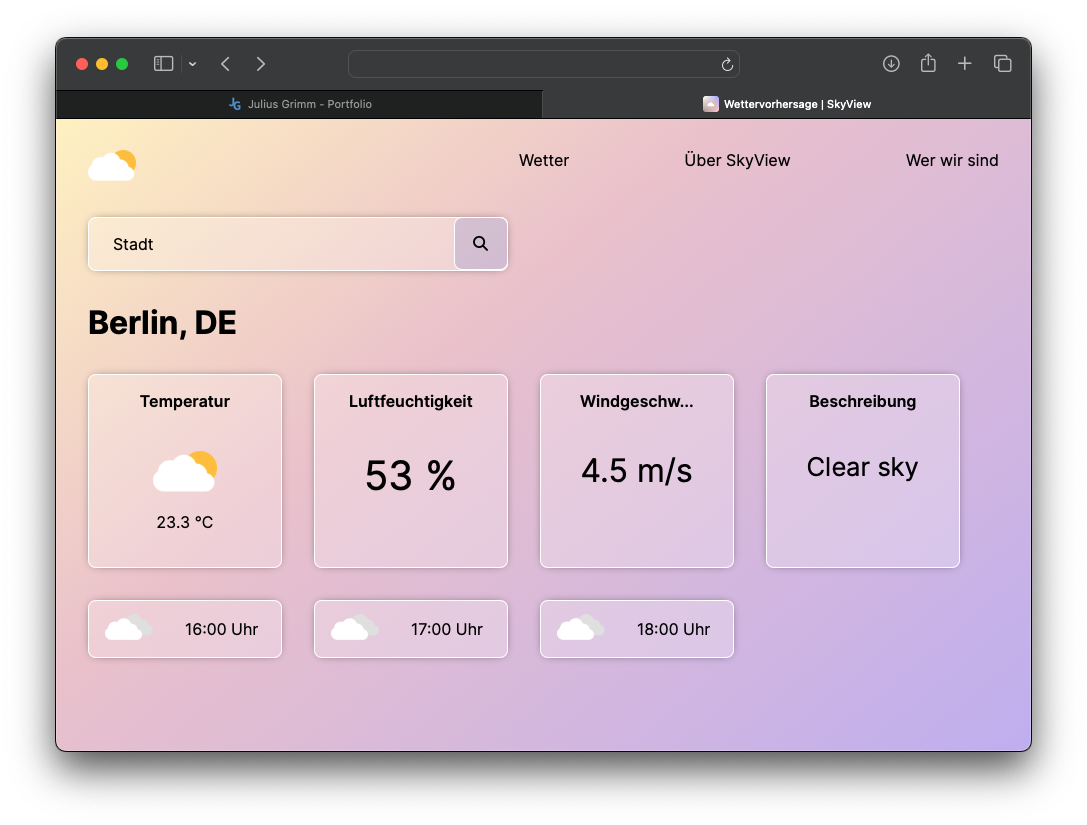The image size is (1087, 825).
Task: Switch to Julius Grimm - Portfolio tab
Action: coord(300,104)
